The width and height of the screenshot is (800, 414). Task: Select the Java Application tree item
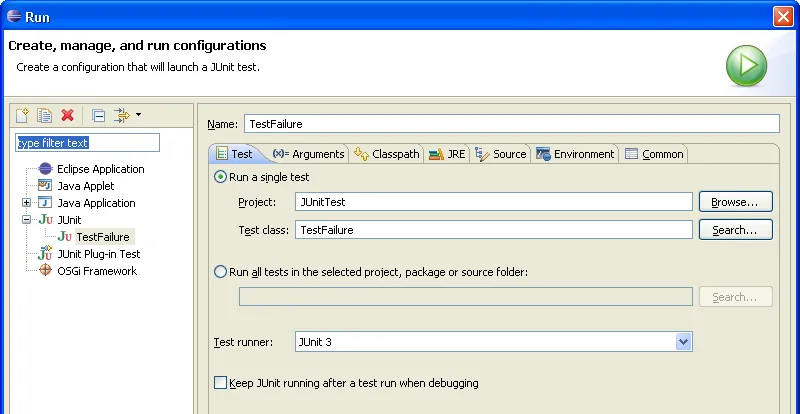tap(96, 203)
